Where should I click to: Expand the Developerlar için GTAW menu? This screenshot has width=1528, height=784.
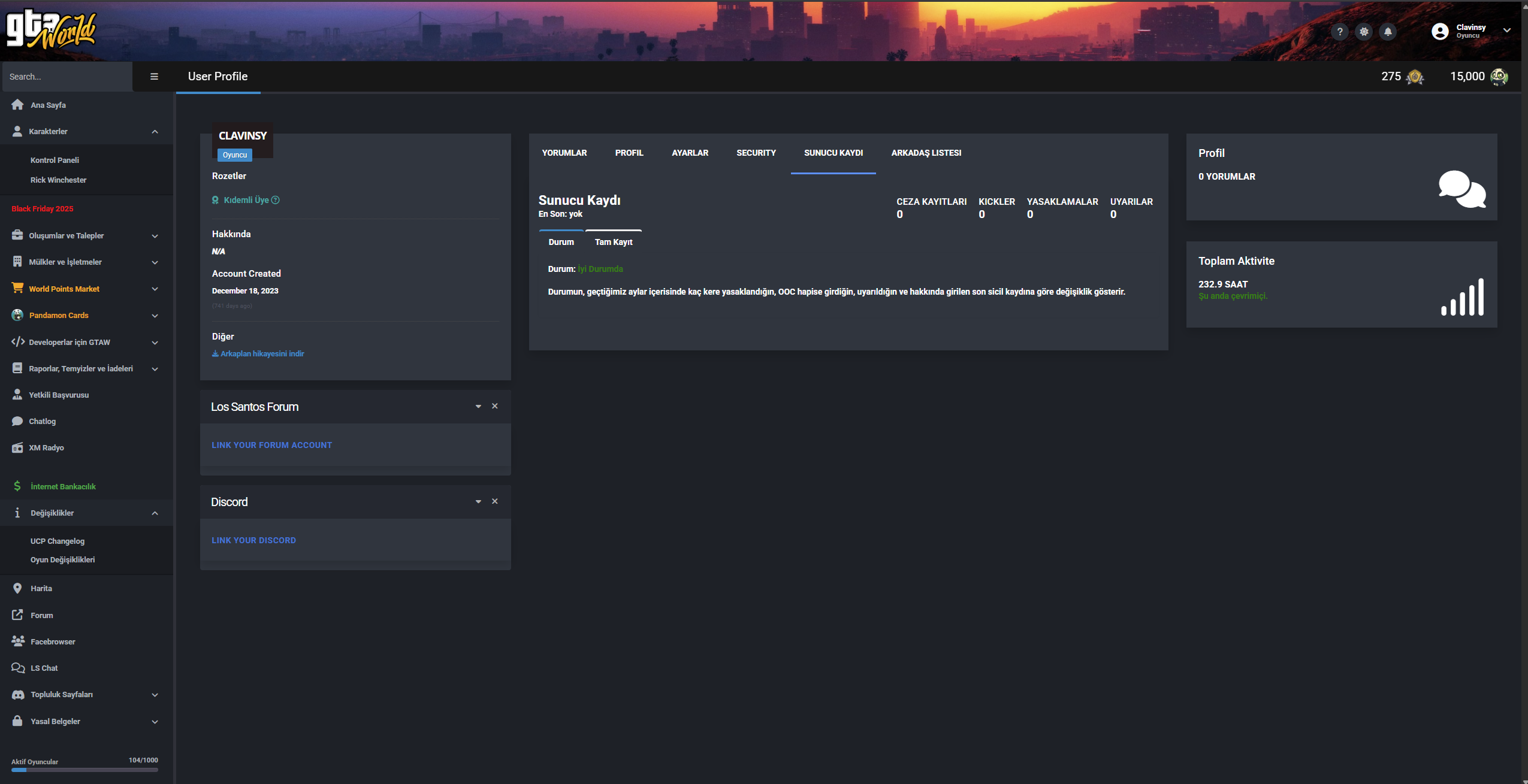155,343
